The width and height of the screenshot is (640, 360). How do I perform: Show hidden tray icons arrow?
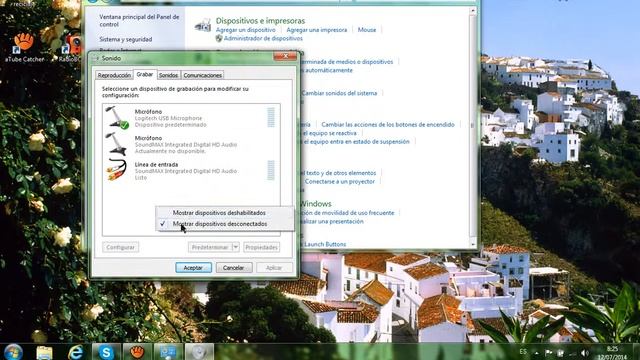[536, 353]
